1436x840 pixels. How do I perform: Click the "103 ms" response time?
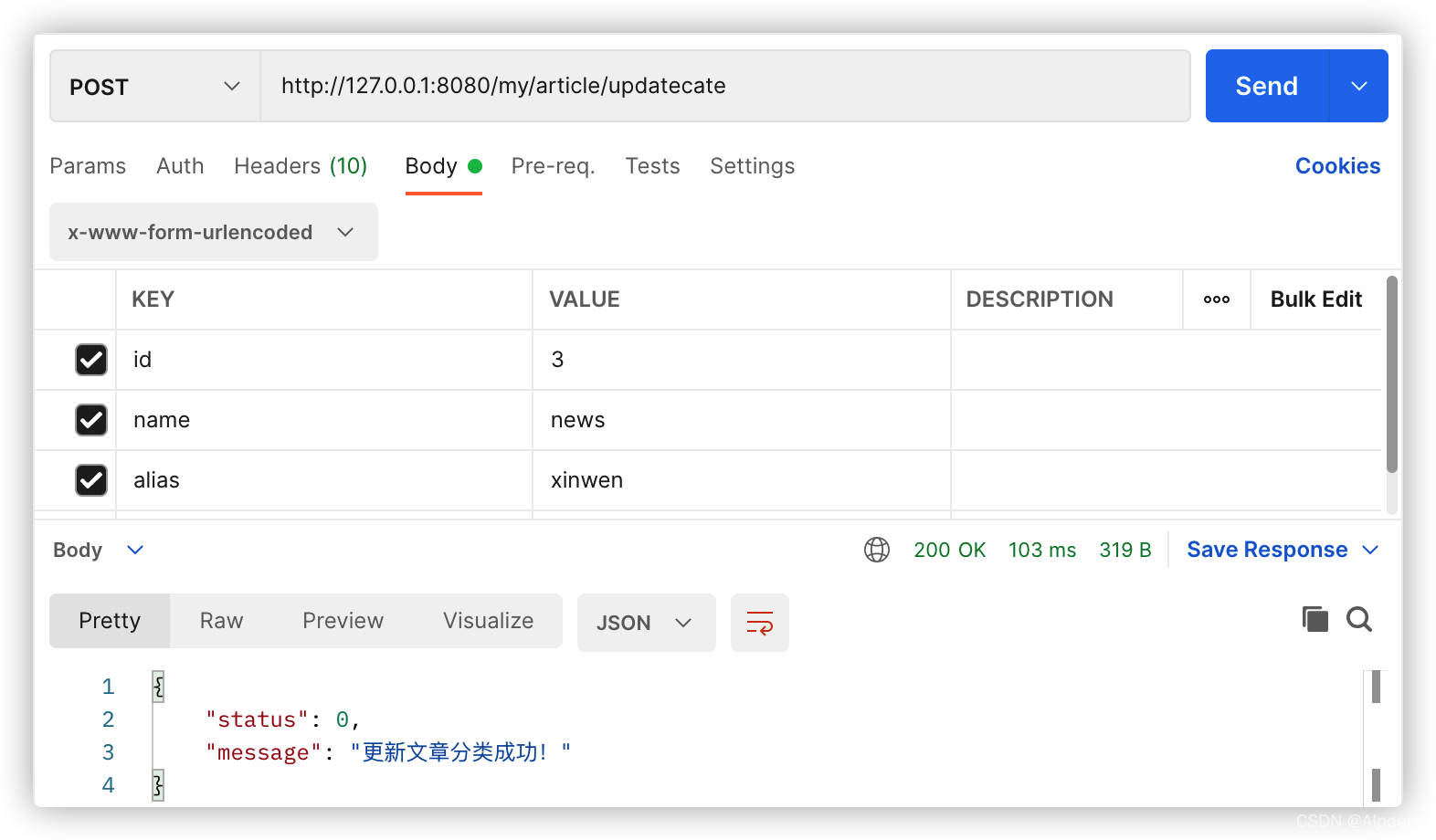(1042, 550)
